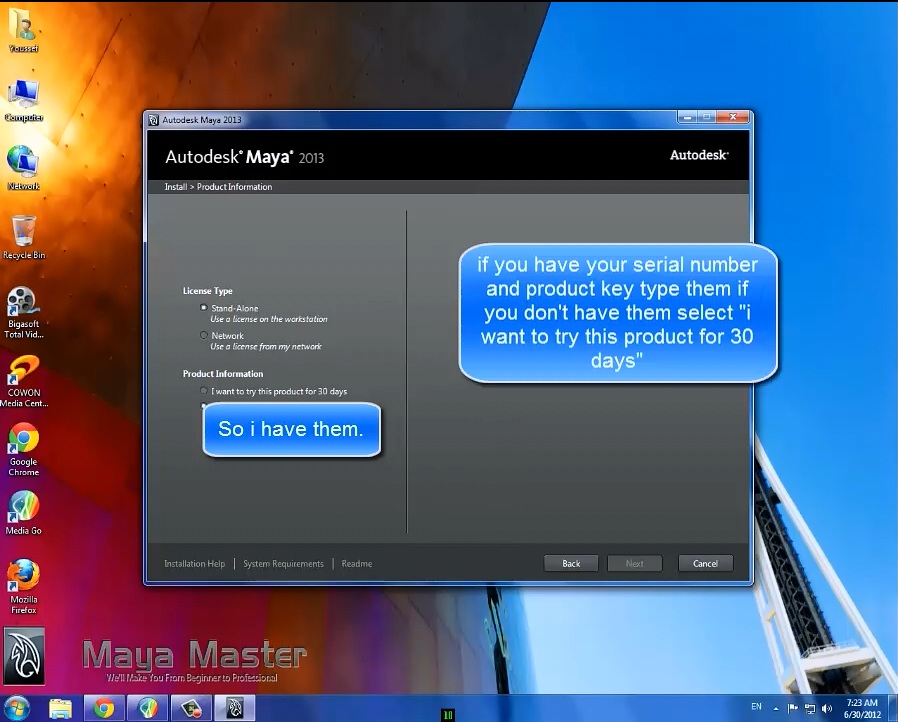Viewport: 898px width, 722px height.
Task: Open the volume speaker tray icon
Action: click(826, 709)
